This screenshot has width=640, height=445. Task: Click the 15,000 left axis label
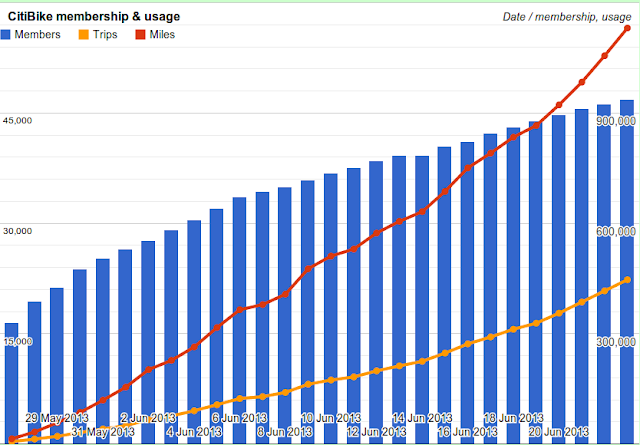(x=18, y=342)
